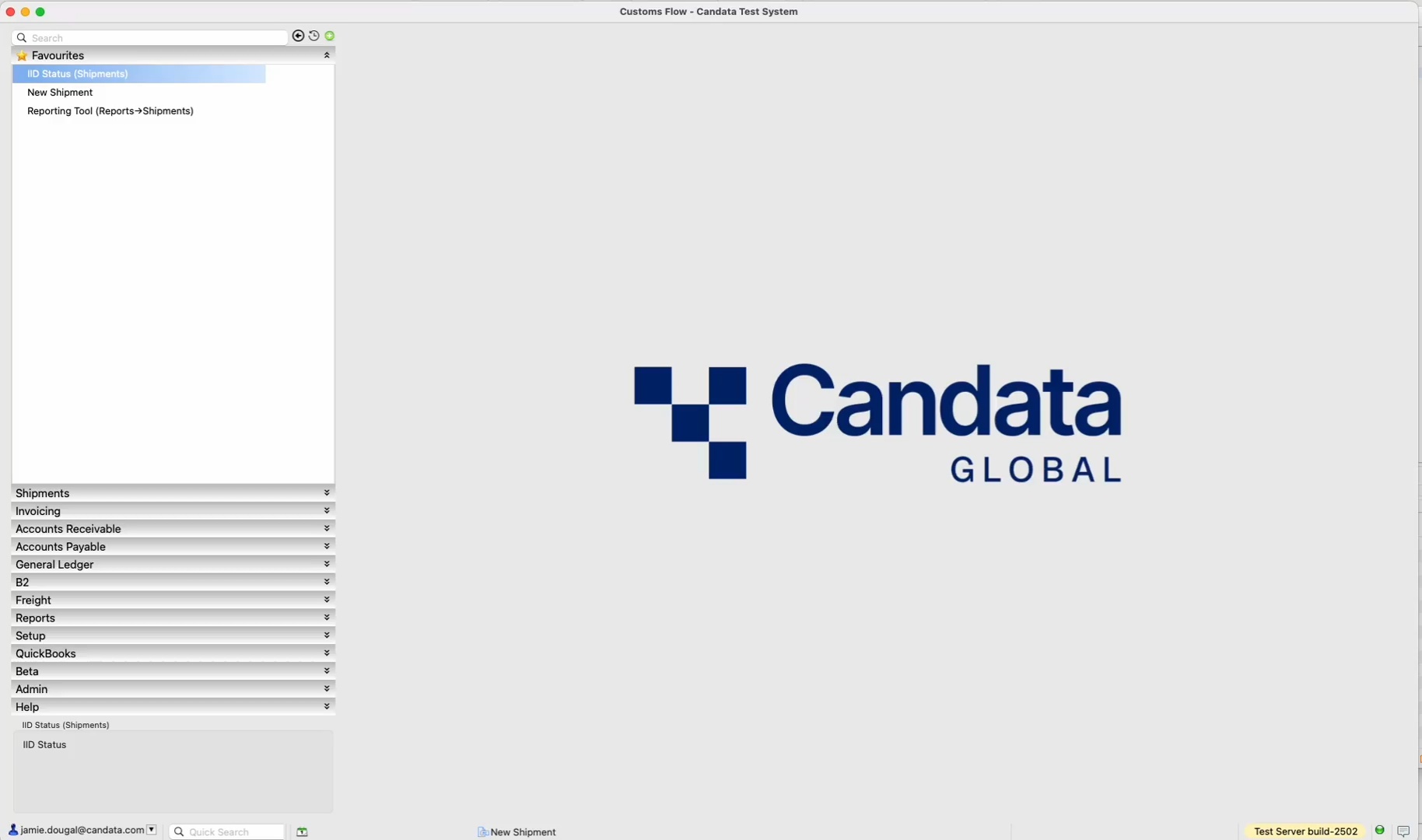Open the jamie.dougal@candata.com user dropdown
This screenshot has height=840, width=1422.
click(x=152, y=830)
